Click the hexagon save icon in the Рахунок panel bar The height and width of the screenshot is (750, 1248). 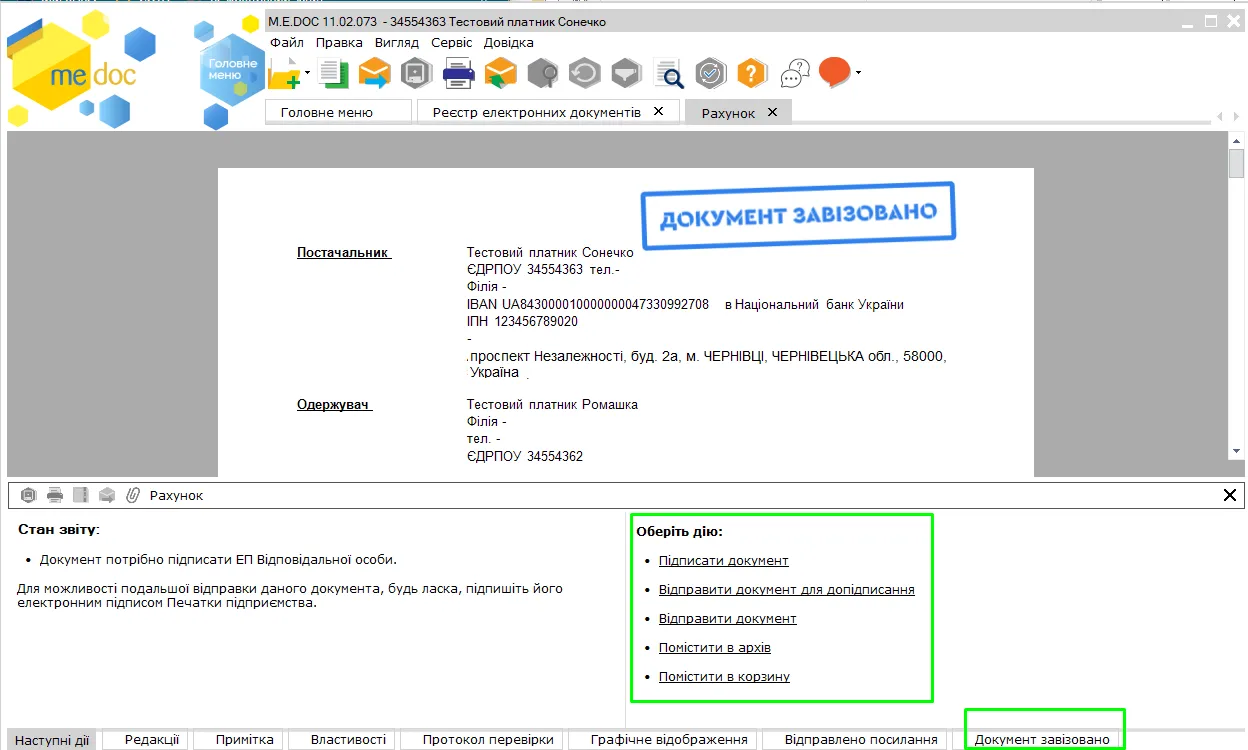pyautogui.click(x=28, y=495)
